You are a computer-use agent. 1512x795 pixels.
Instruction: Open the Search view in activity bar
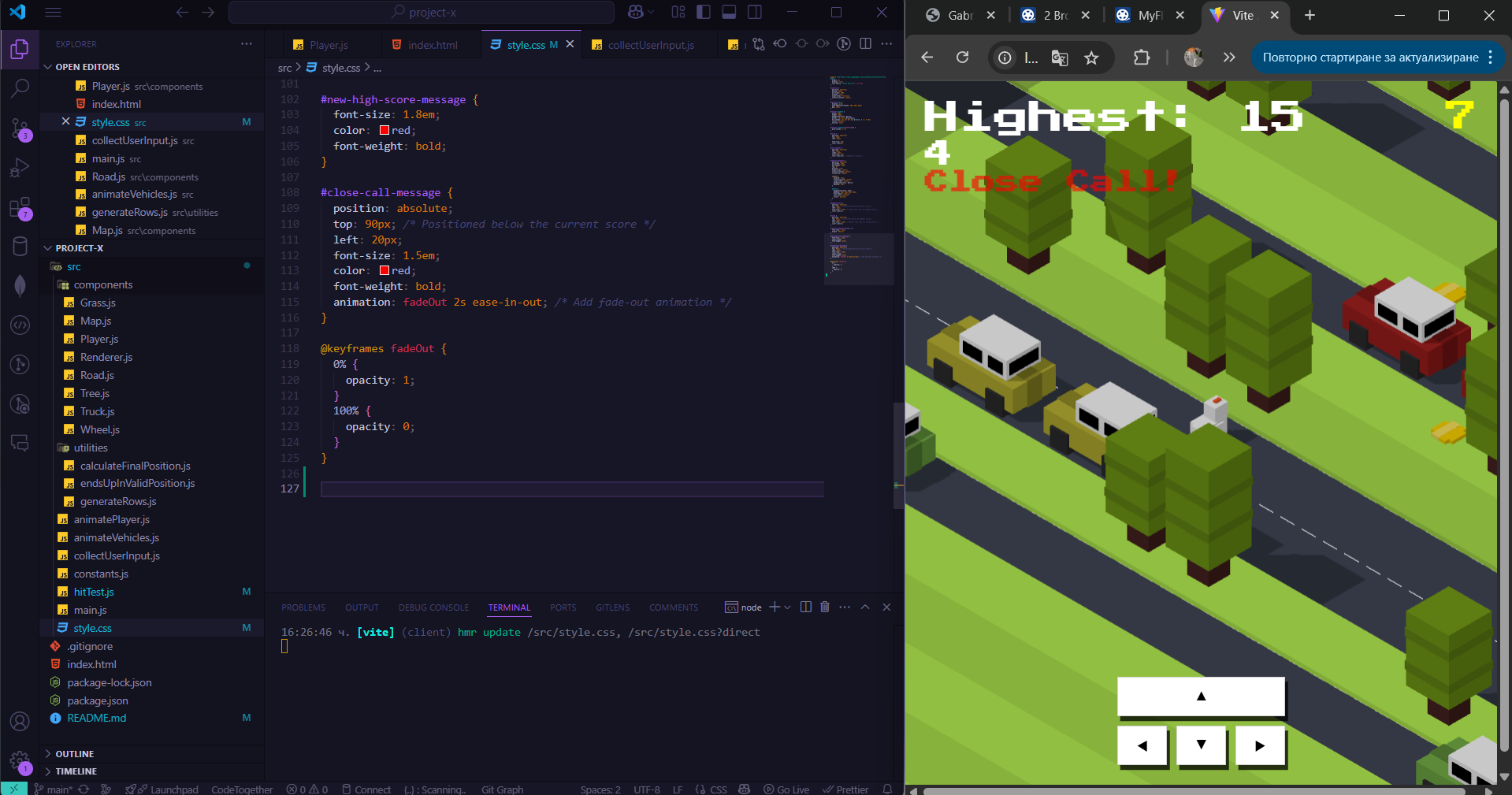click(20, 88)
